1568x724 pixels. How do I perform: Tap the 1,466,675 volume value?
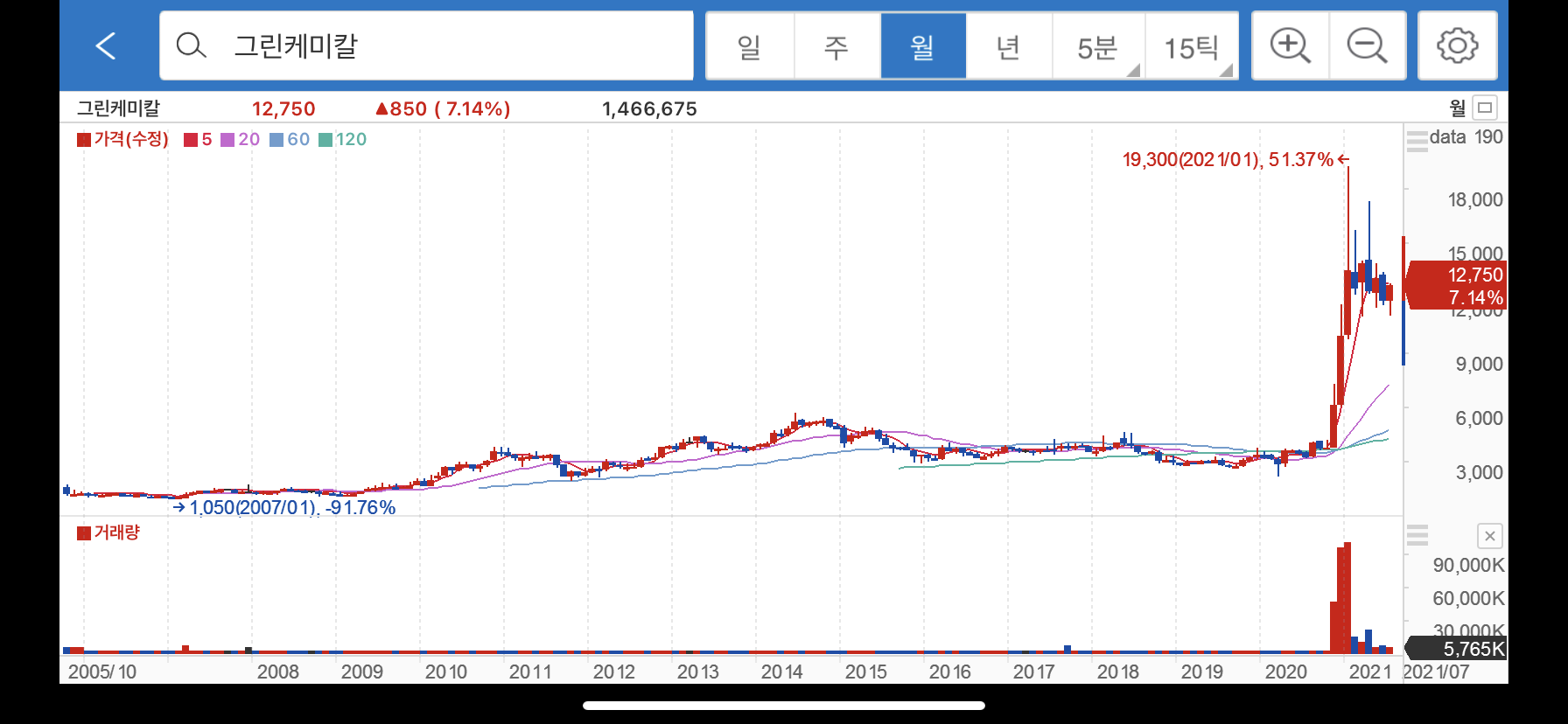coord(649,108)
